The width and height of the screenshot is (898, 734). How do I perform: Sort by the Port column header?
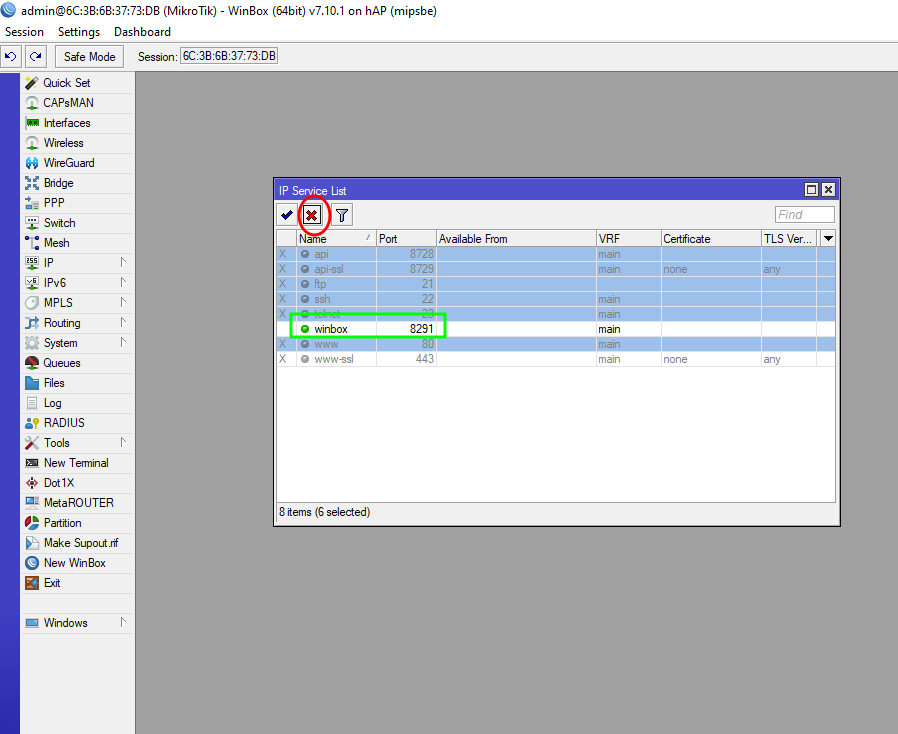click(x=404, y=239)
